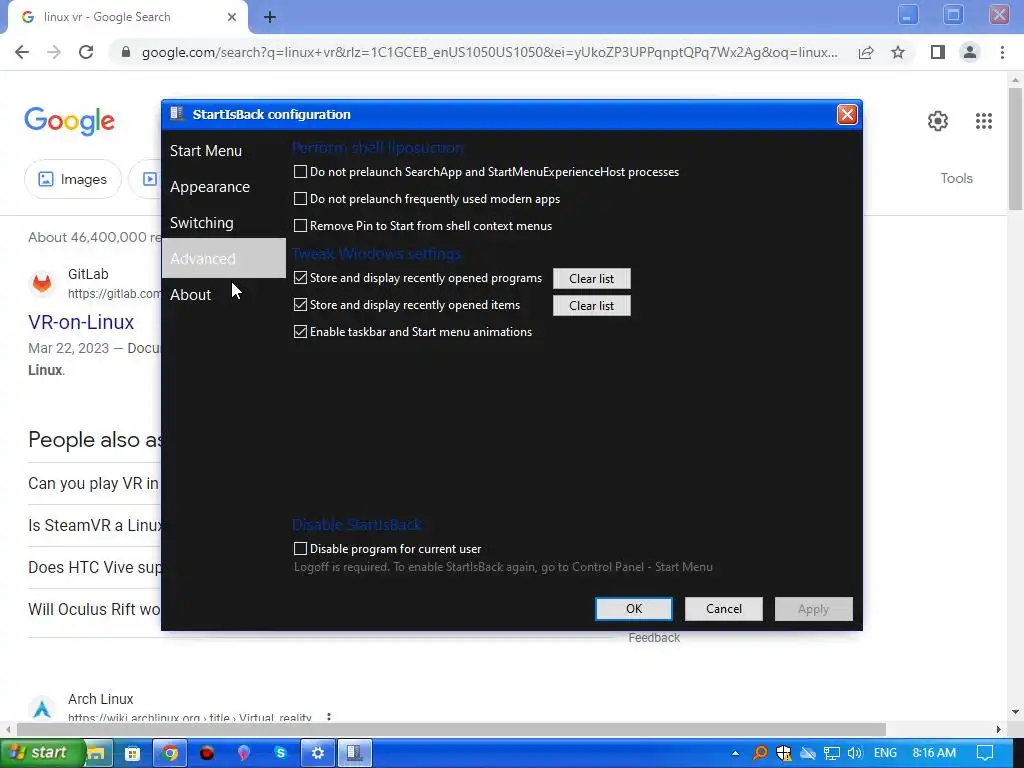Open the About page
1024x768 pixels.
(x=191, y=295)
